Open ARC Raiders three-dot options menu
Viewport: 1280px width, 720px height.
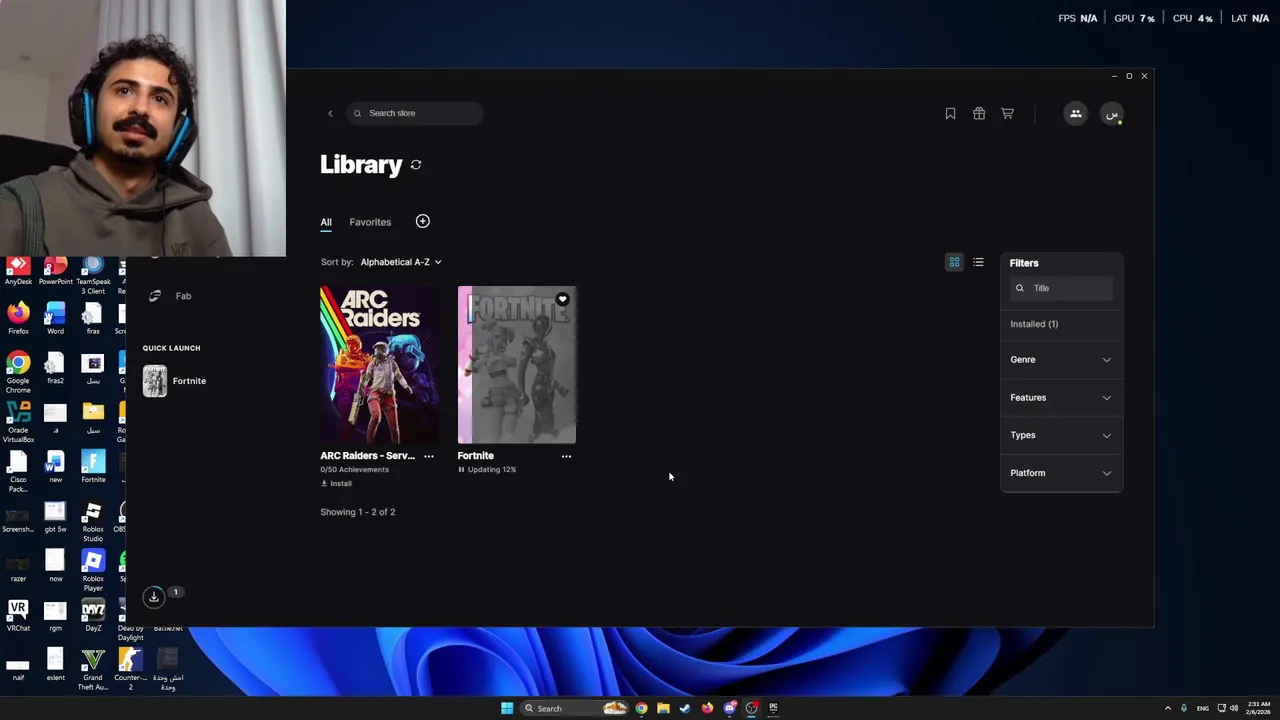tap(429, 456)
